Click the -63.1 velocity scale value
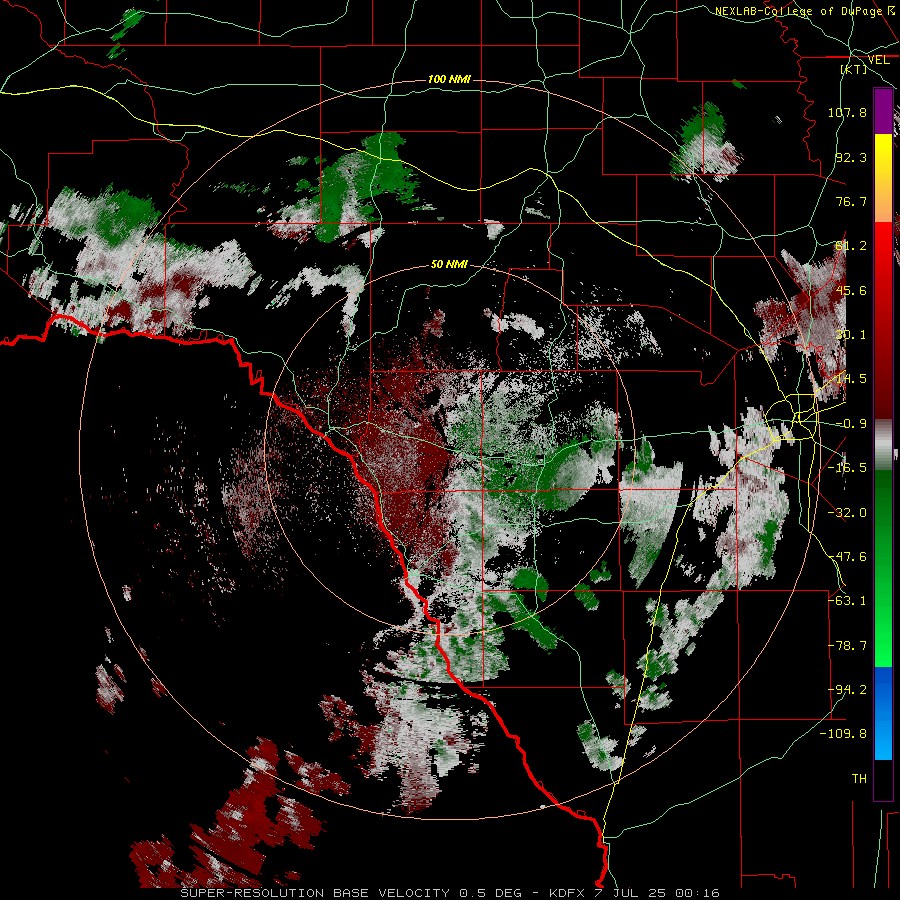 coord(847,601)
